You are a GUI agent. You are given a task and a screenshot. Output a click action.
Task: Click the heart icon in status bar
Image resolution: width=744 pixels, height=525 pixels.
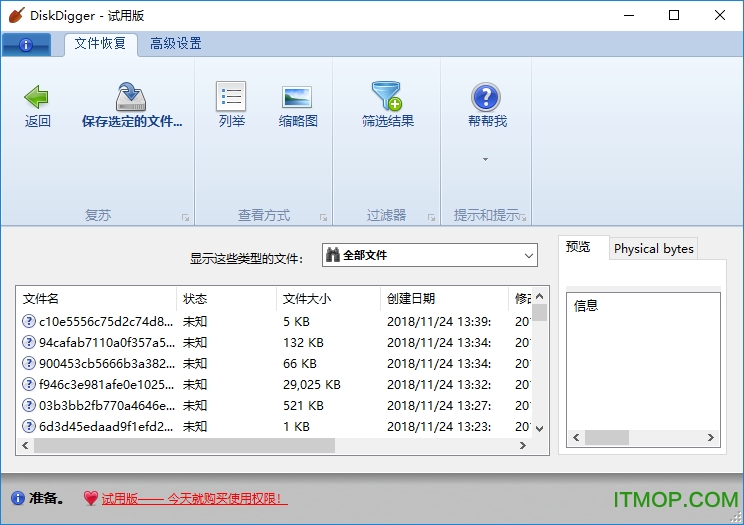tap(91, 498)
